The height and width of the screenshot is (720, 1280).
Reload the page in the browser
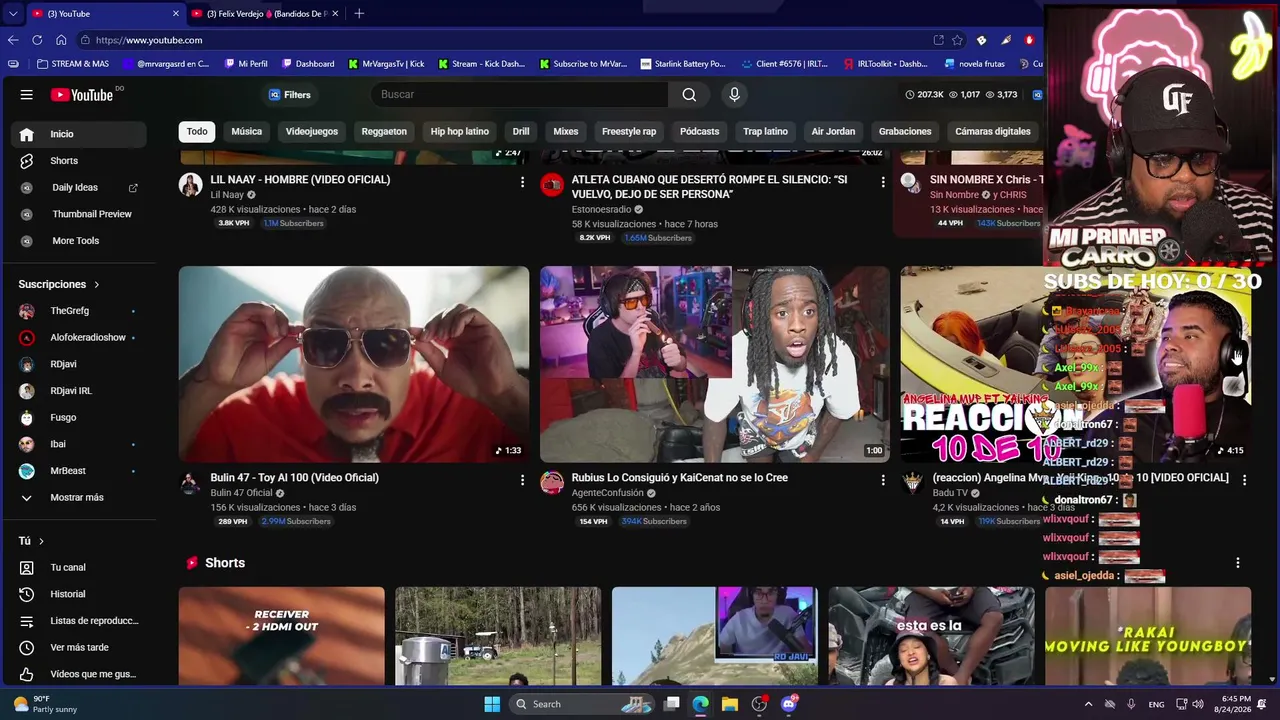pyautogui.click(x=37, y=40)
